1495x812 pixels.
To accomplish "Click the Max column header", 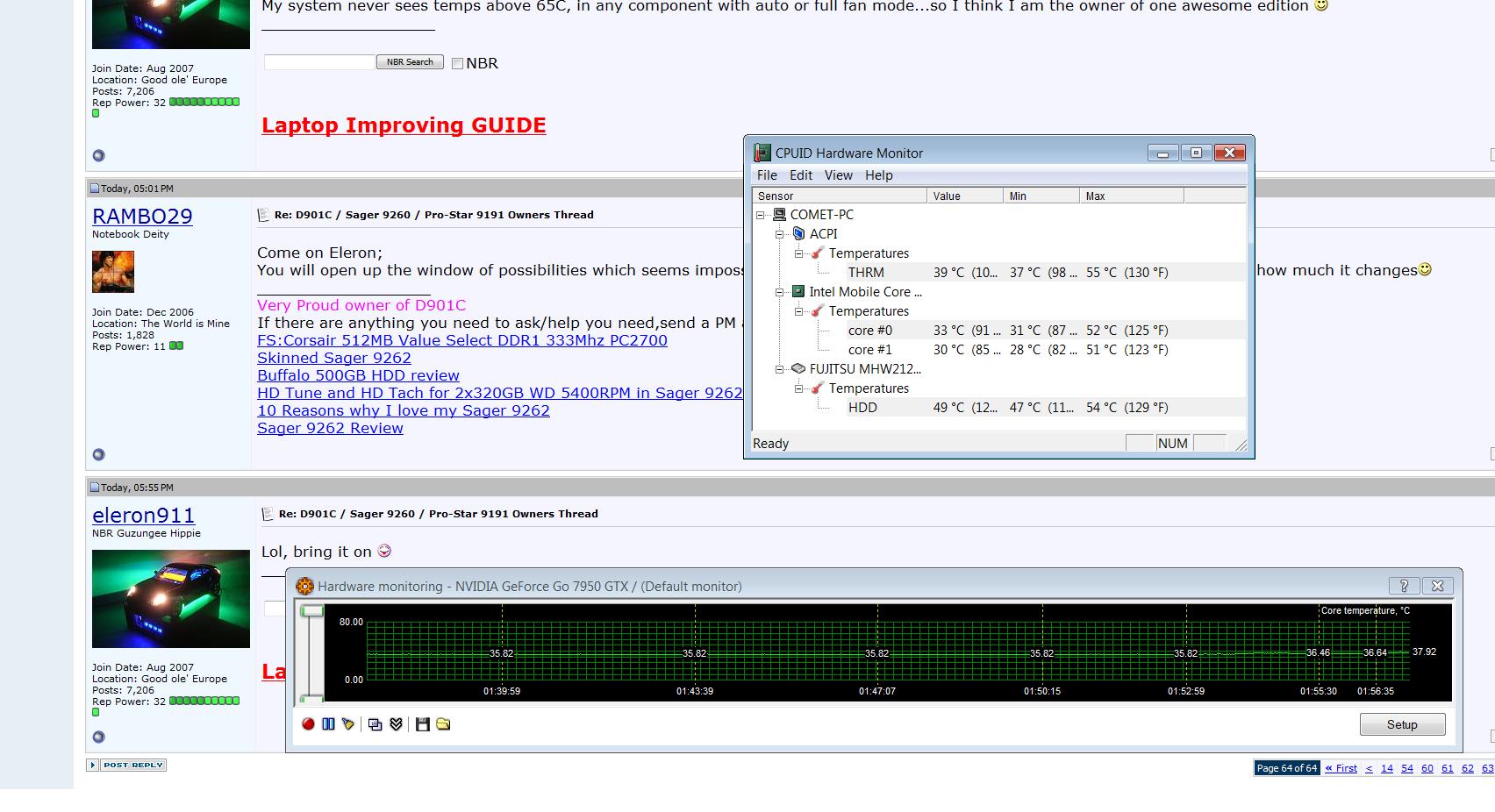I will click(x=1132, y=196).
